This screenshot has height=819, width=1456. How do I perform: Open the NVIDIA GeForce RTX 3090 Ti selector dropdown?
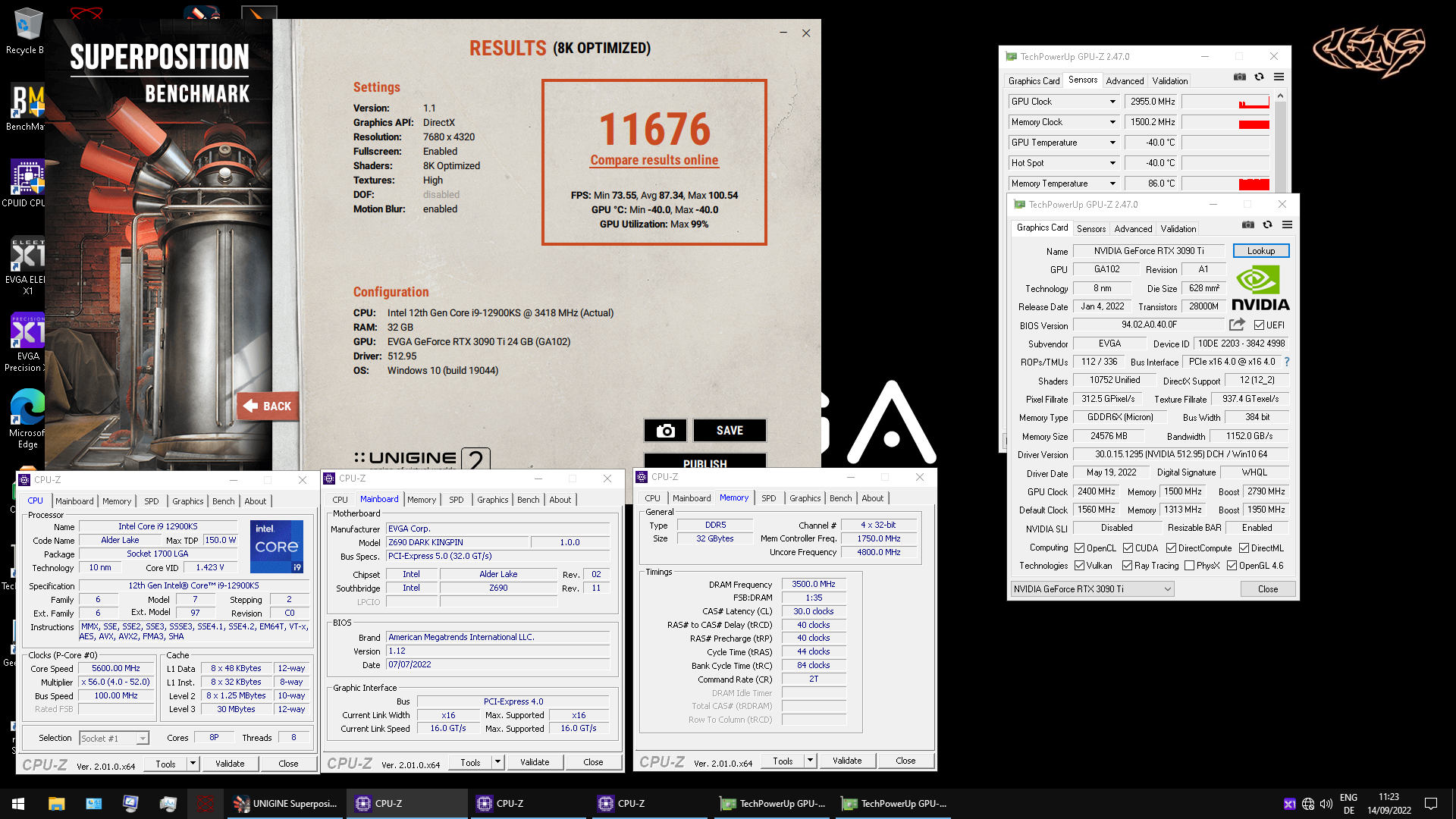pos(1092,589)
